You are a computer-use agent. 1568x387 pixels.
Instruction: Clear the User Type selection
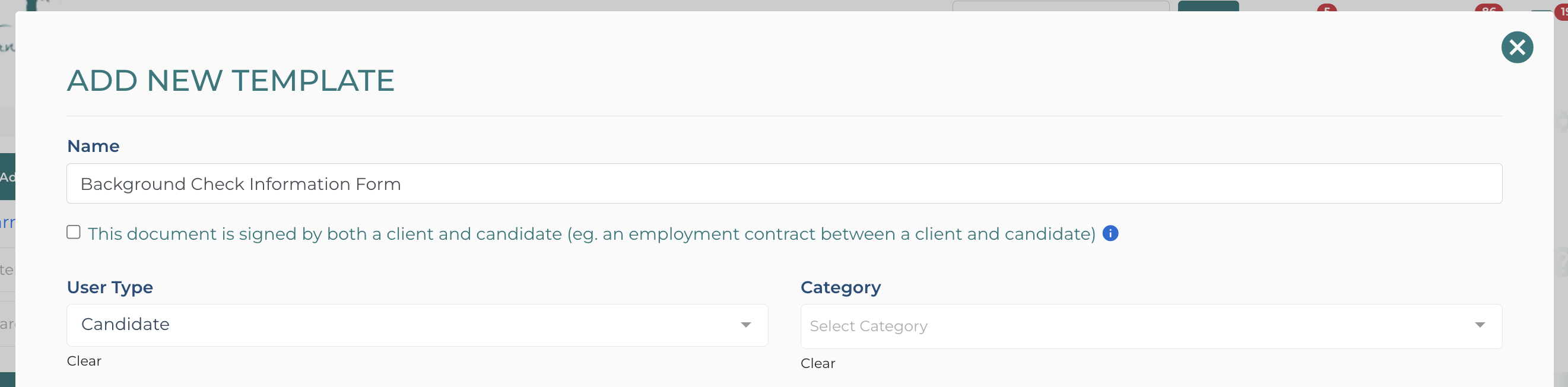click(x=84, y=361)
